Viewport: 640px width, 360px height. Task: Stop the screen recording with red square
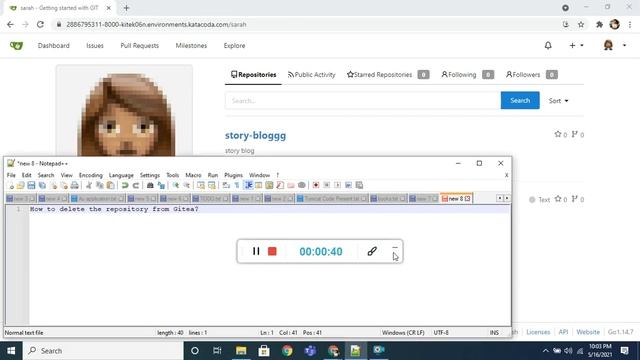(x=272, y=251)
